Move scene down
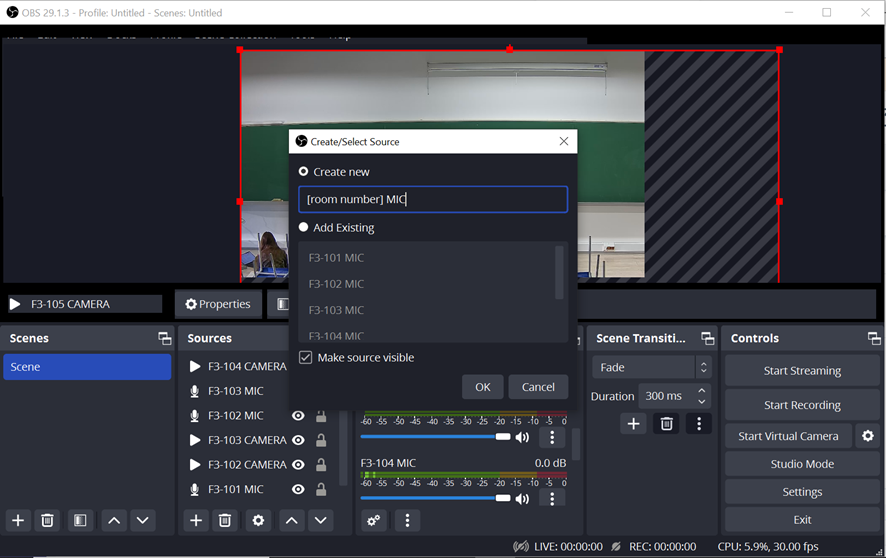 [x=142, y=520]
